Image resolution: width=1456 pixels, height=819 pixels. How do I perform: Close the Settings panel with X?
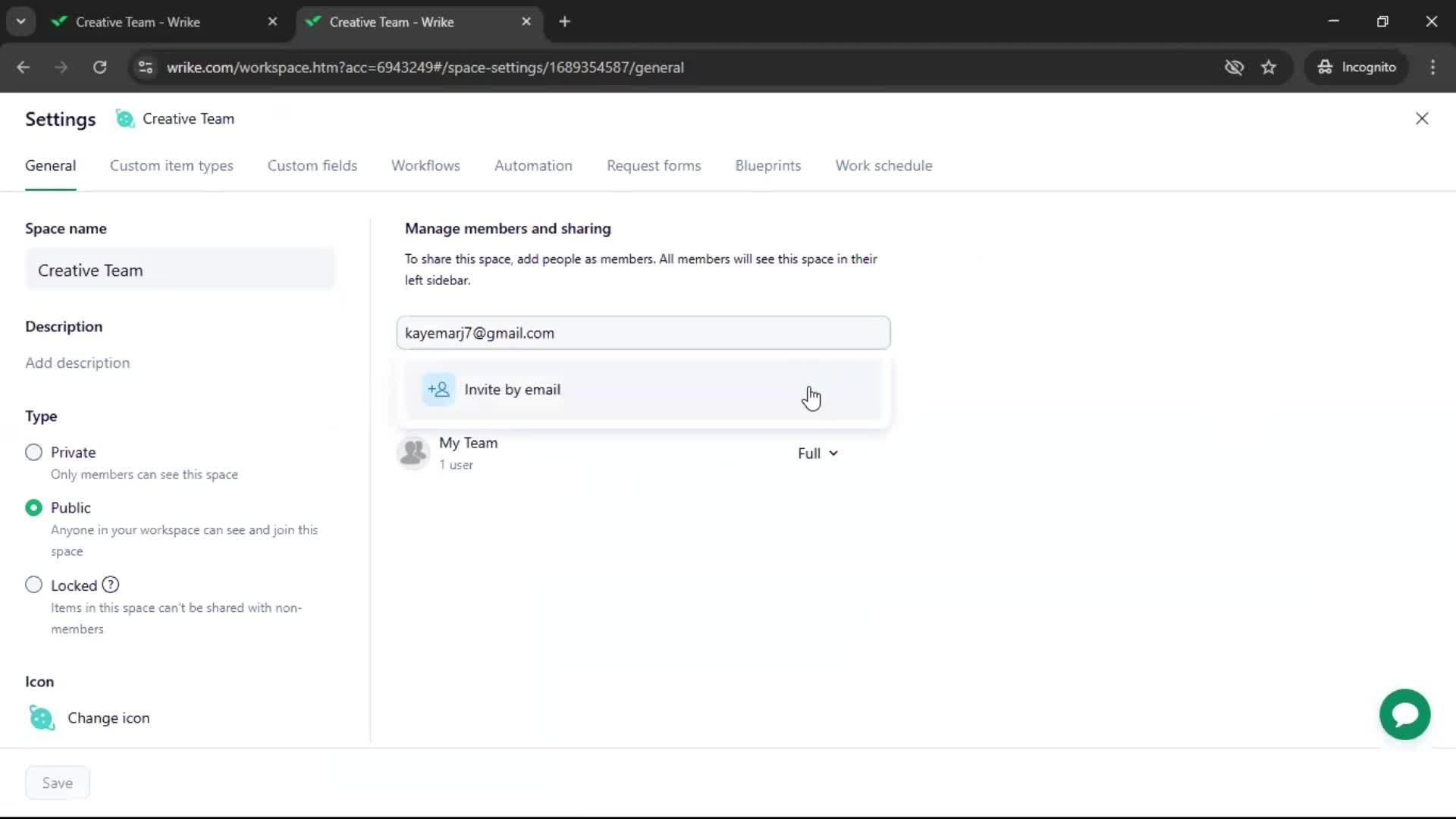[x=1422, y=118]
